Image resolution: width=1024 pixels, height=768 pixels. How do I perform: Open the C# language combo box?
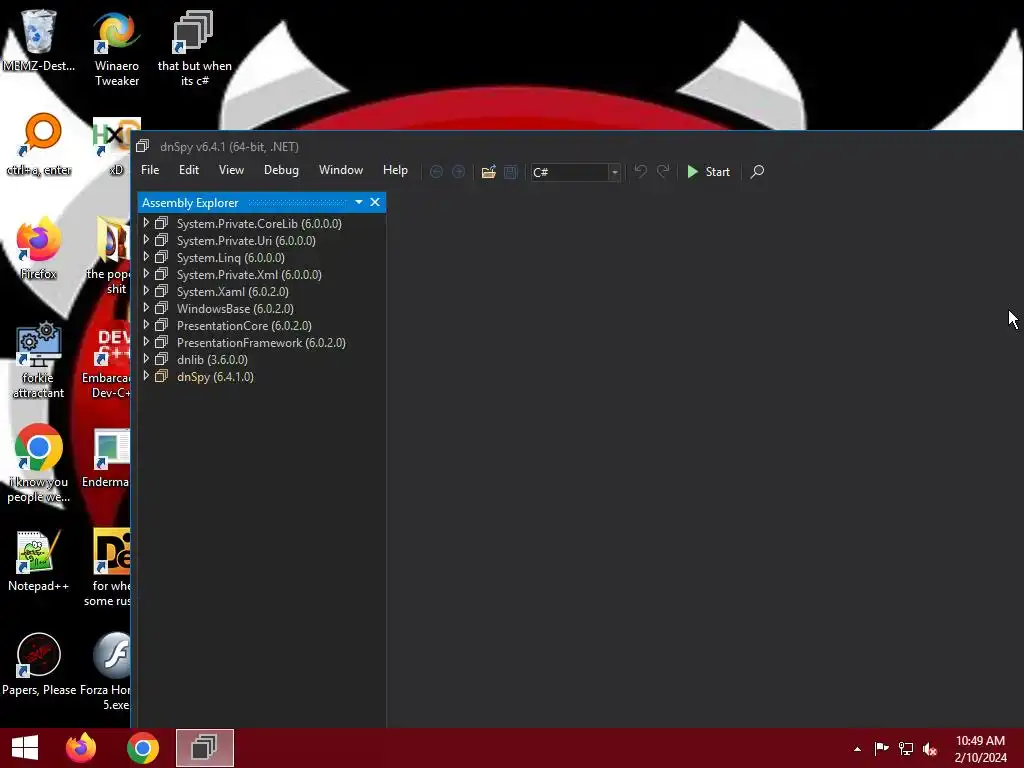click(575, 172)
